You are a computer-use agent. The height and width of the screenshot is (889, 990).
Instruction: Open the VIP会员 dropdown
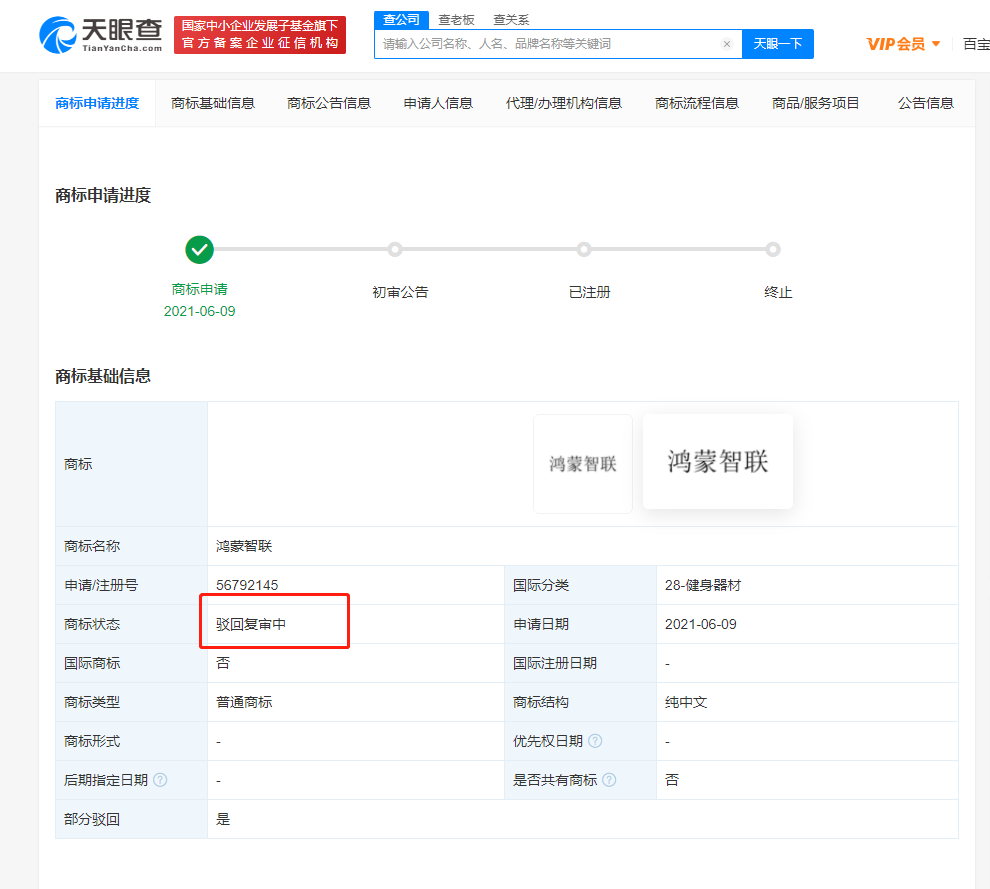pos(904,44)
